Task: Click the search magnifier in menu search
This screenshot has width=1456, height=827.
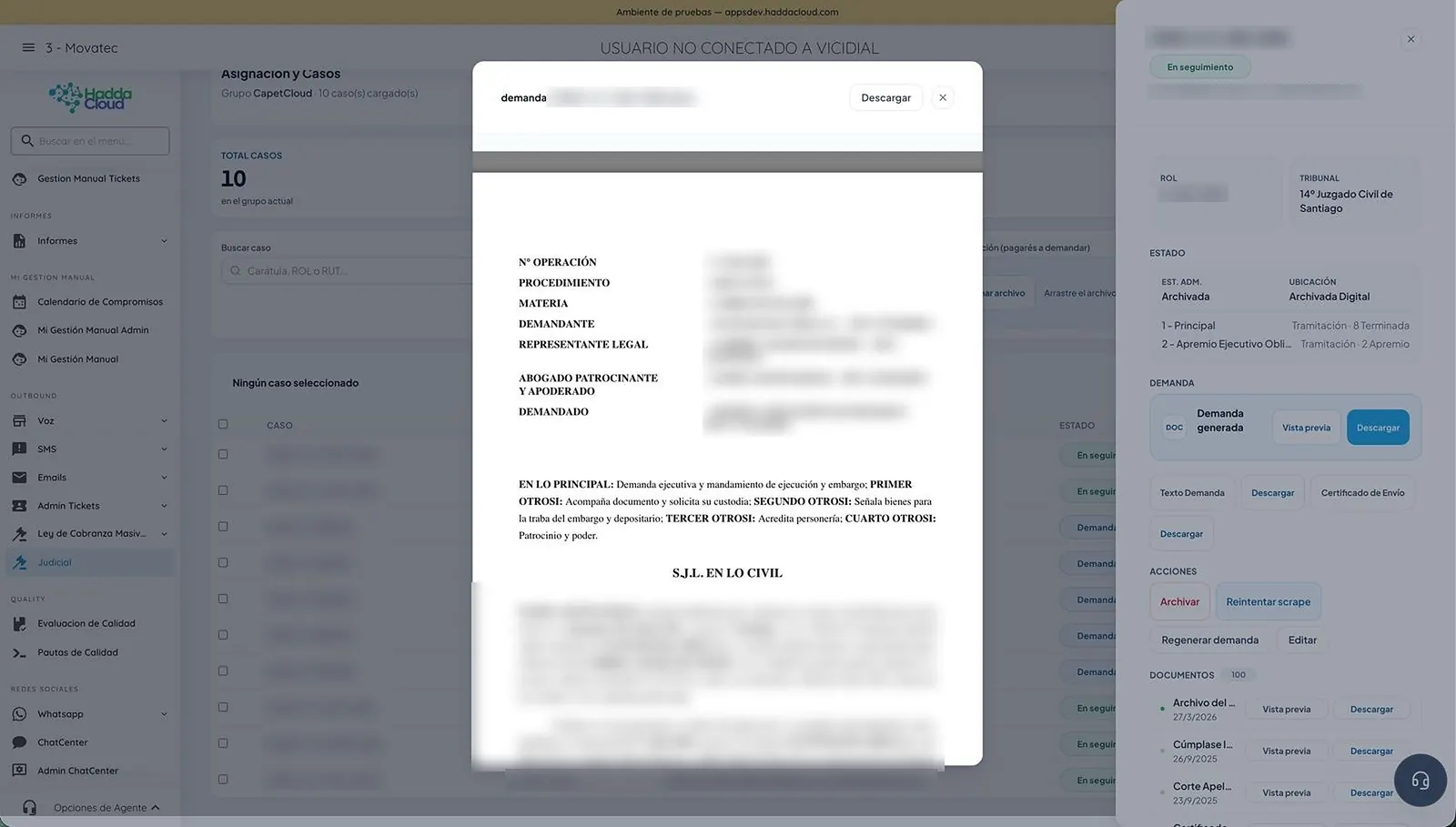Action: [x=27, y=141]
